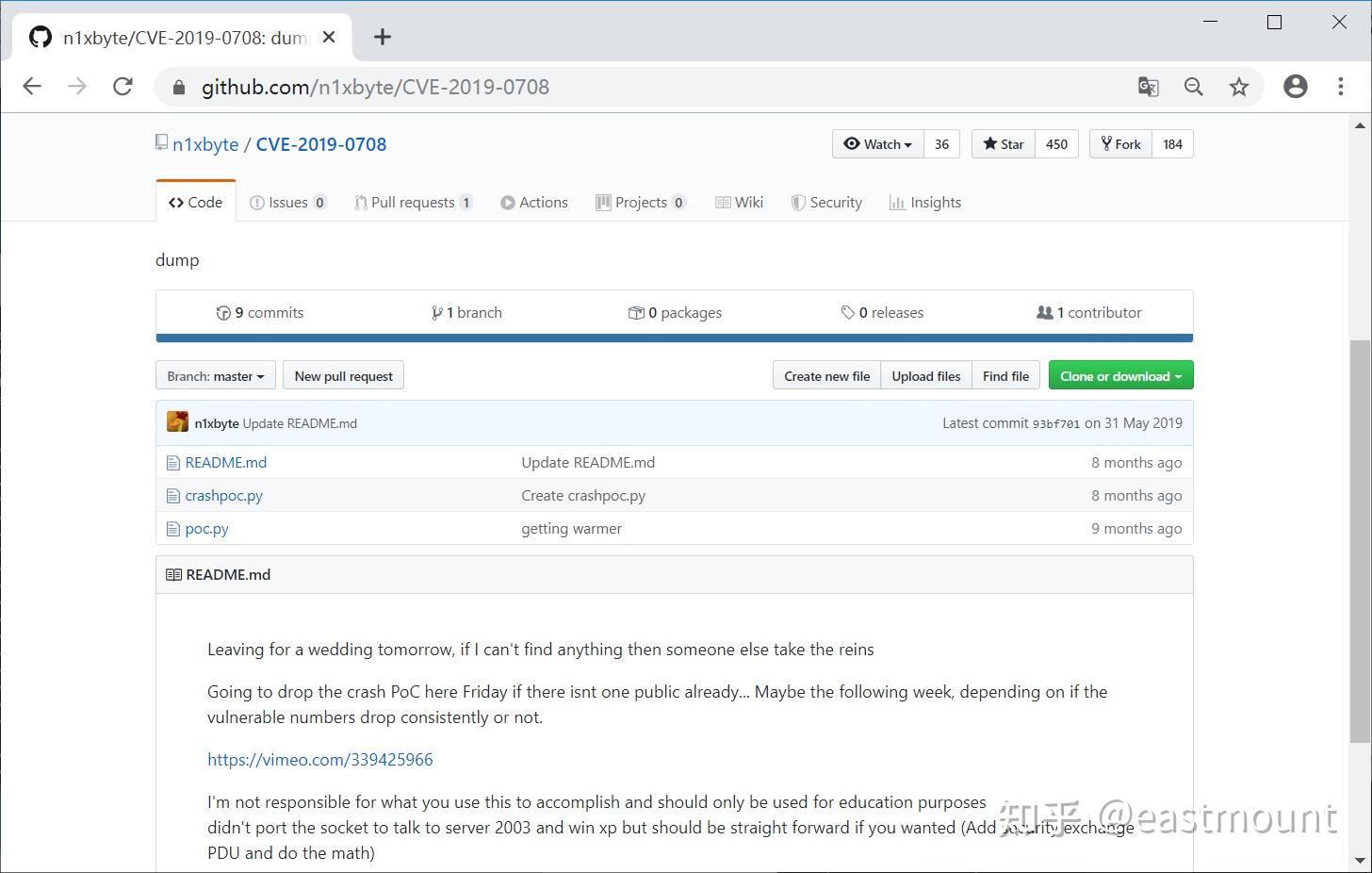The height and width of the screenshot is (873, 1372).
Task: Star the repository
Action: point(1004,144)
